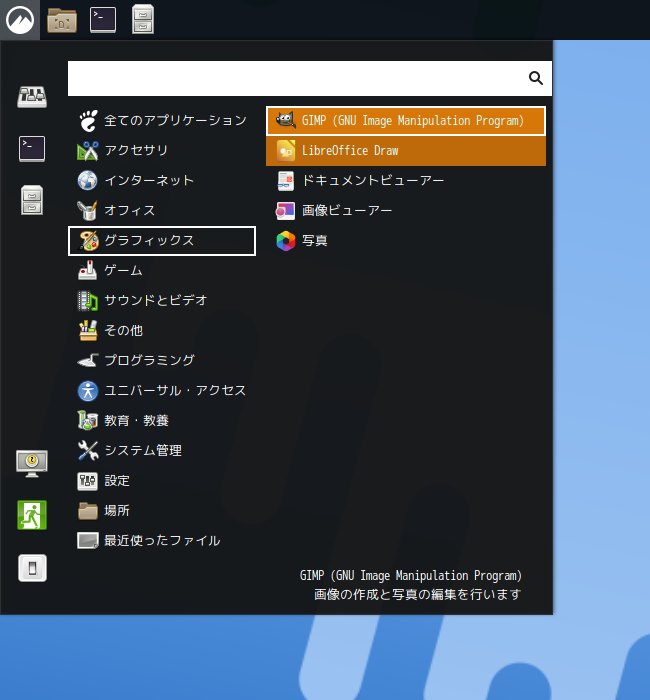Click the universal access person icon

click(x=88, y=391)
